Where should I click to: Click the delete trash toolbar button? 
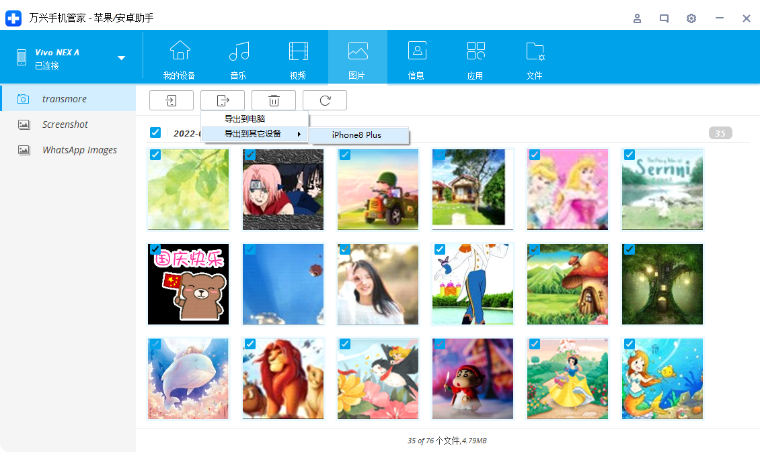click(273, 100)
